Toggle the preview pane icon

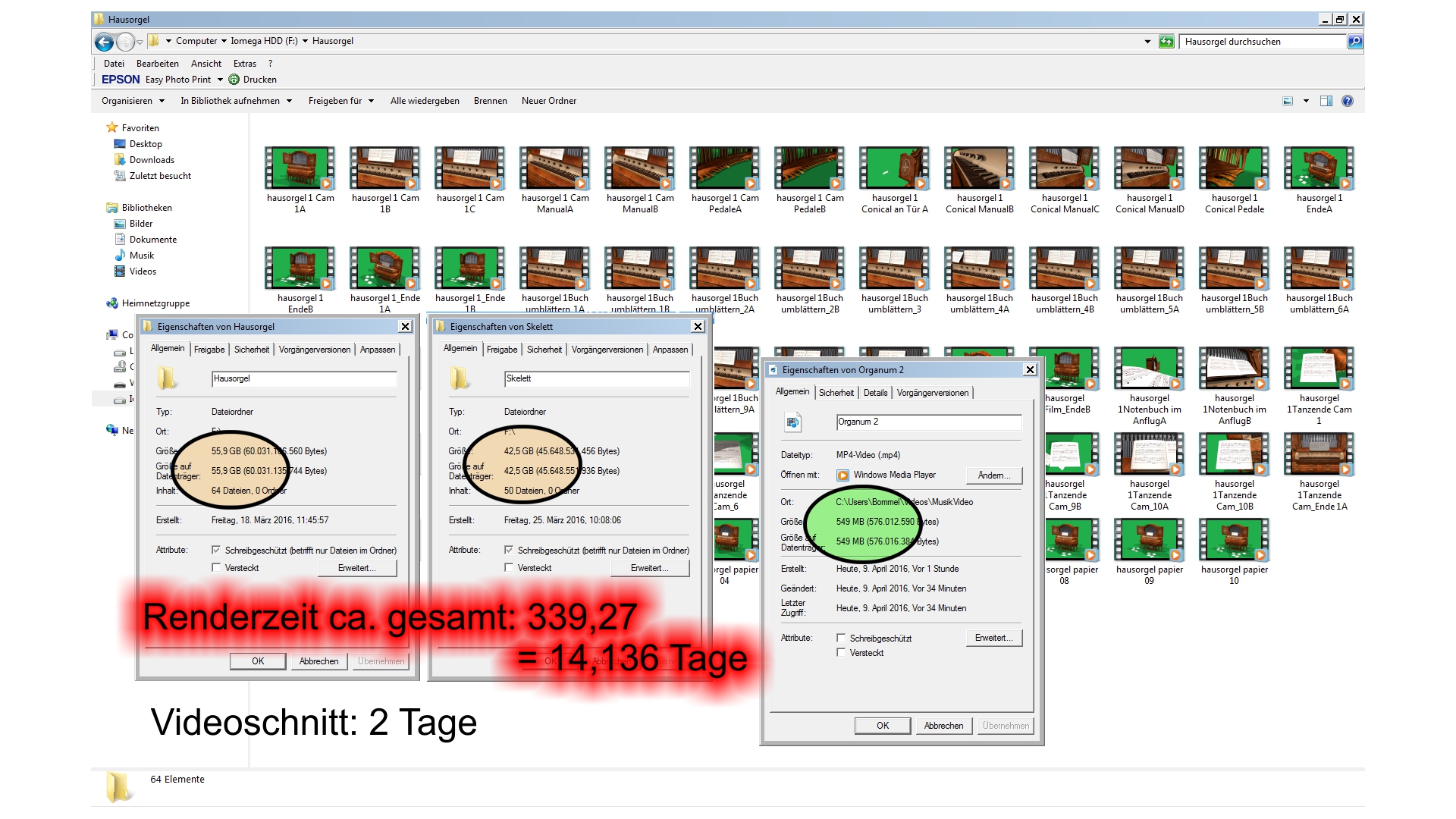point(1326,101)
